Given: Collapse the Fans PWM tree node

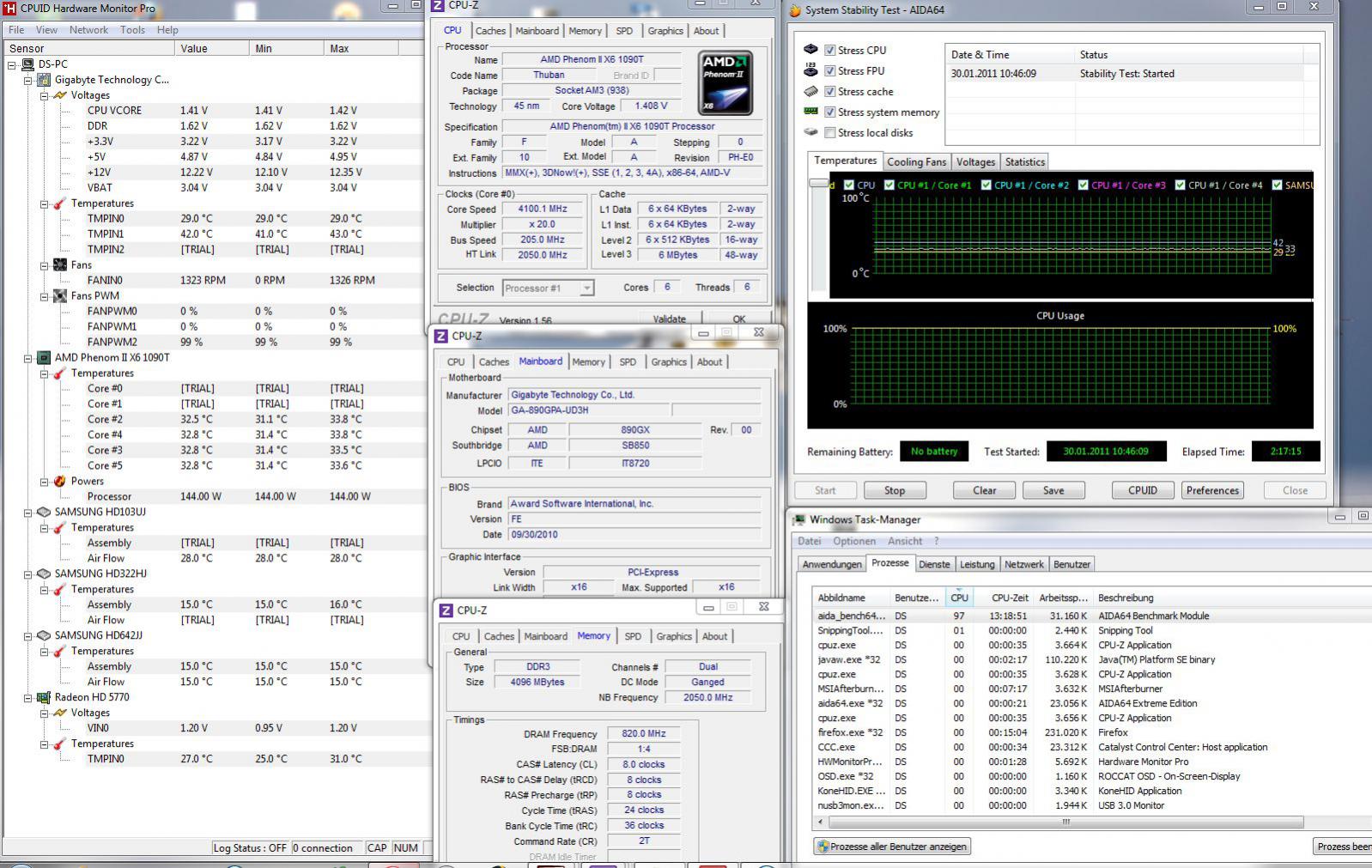Looking at the screenshot, I should pyautogui.click(x=45, y=296).
